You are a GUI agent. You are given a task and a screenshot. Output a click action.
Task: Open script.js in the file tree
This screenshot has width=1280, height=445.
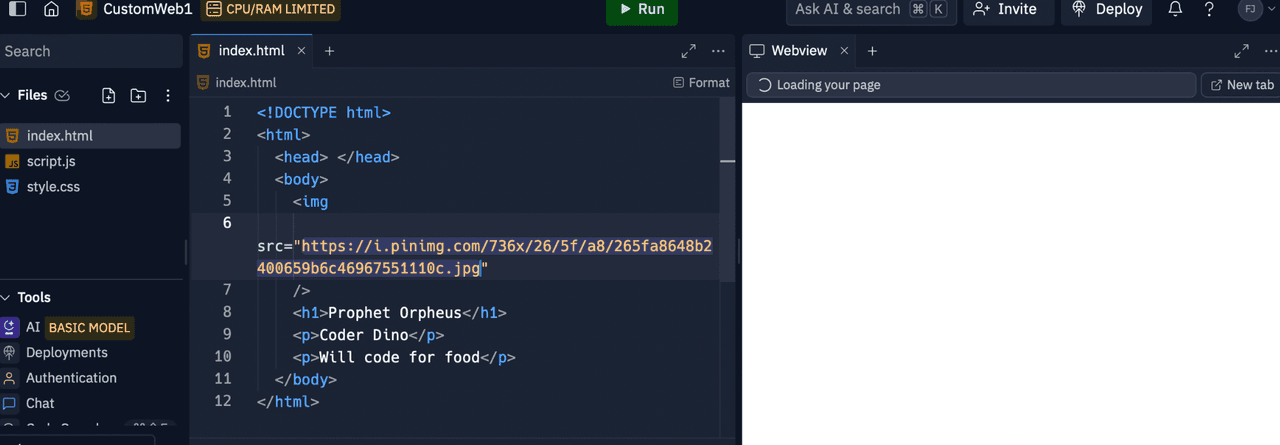[51, 161]
